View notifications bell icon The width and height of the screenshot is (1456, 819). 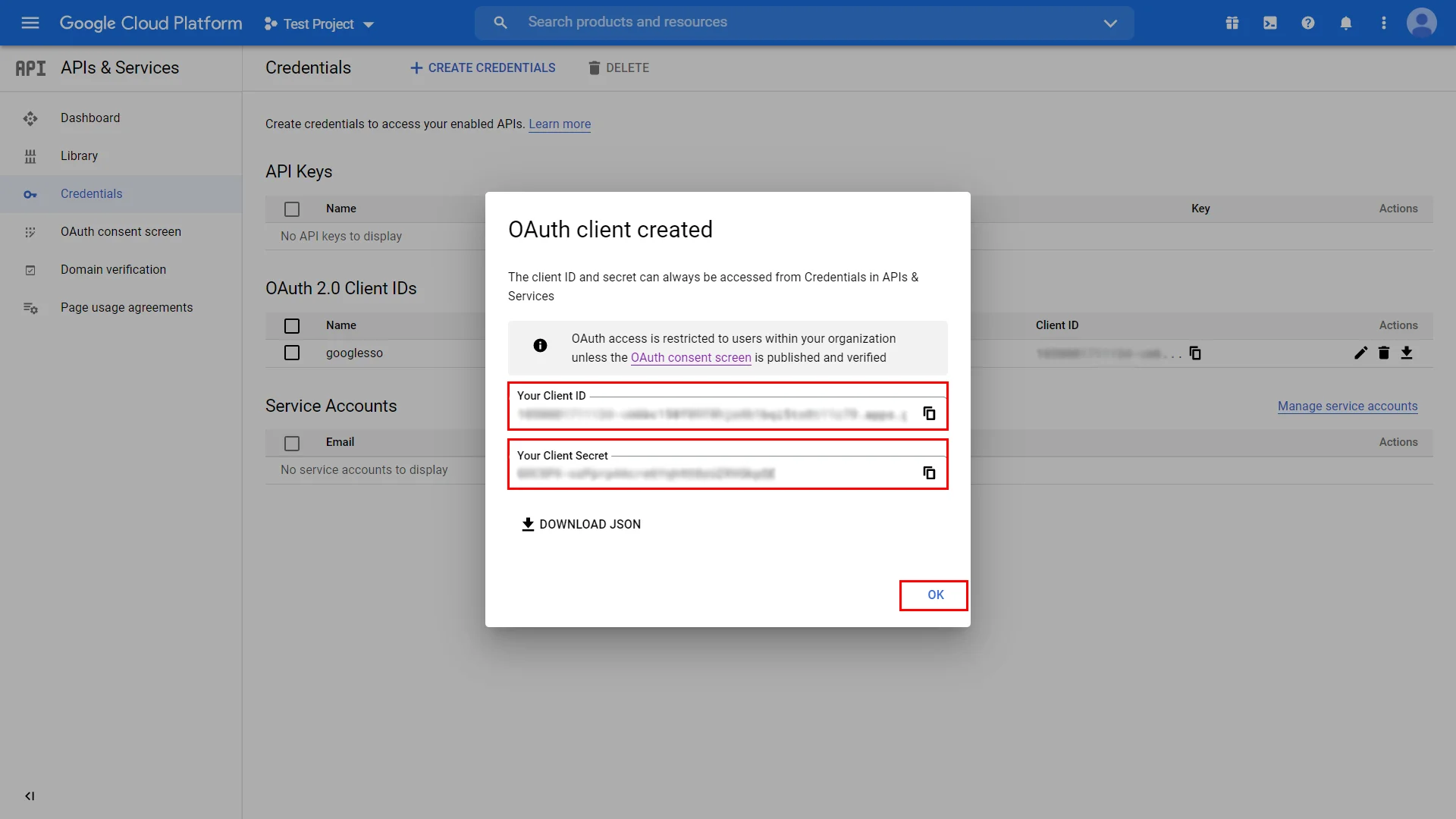click(1346, 23)
